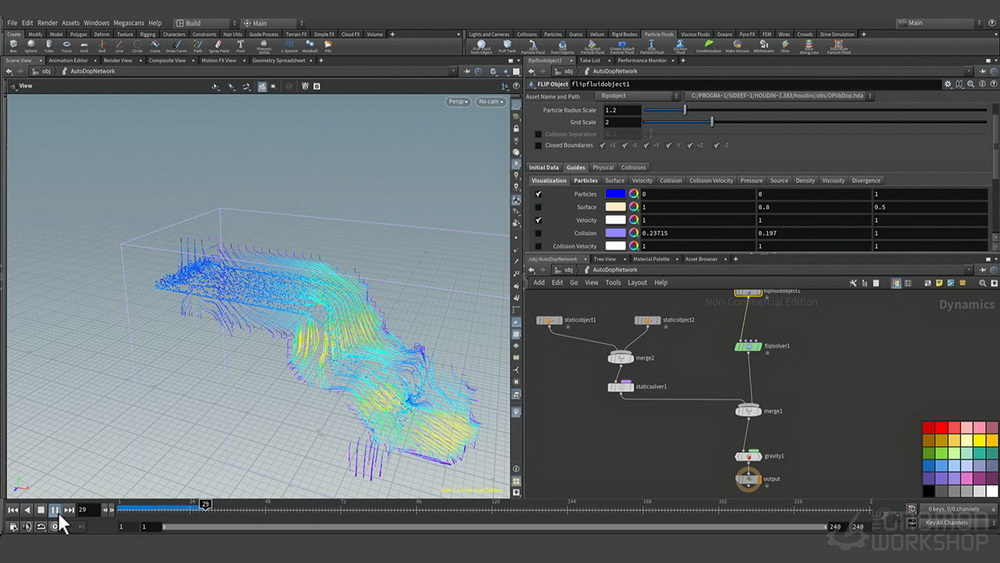The image size is (1000, 563).
Task: Open the flipobject asset name dropdown
Action: pos(638,96)
